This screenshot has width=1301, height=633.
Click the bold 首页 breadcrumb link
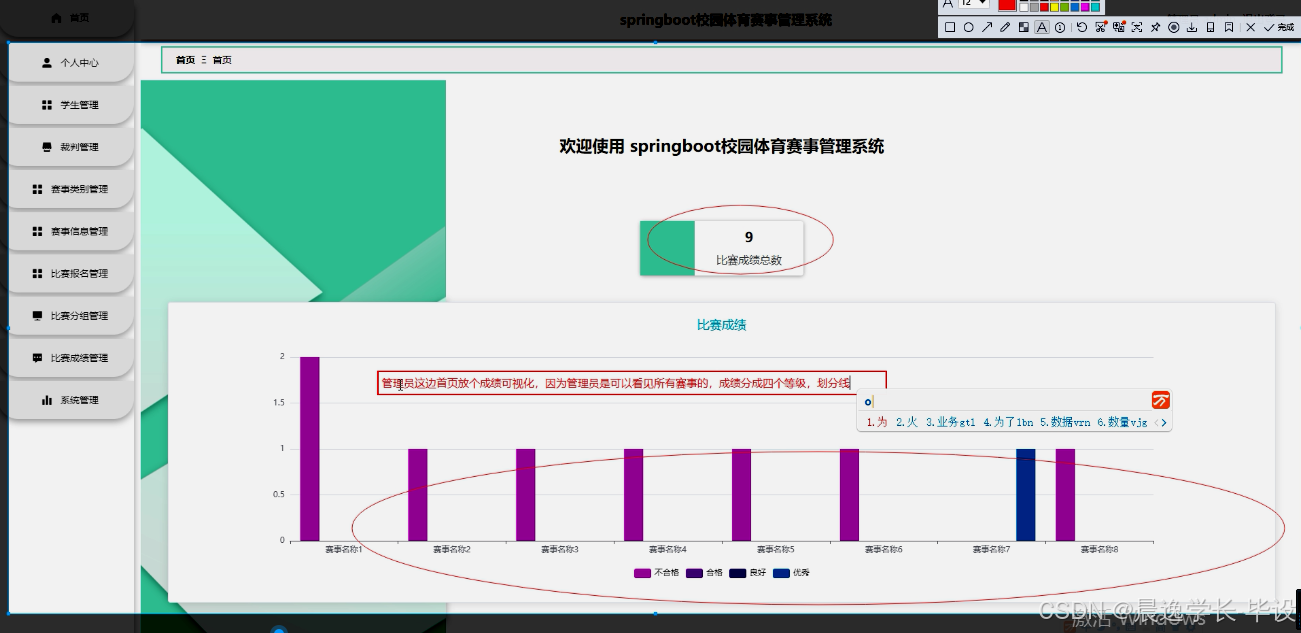[185, 60]
